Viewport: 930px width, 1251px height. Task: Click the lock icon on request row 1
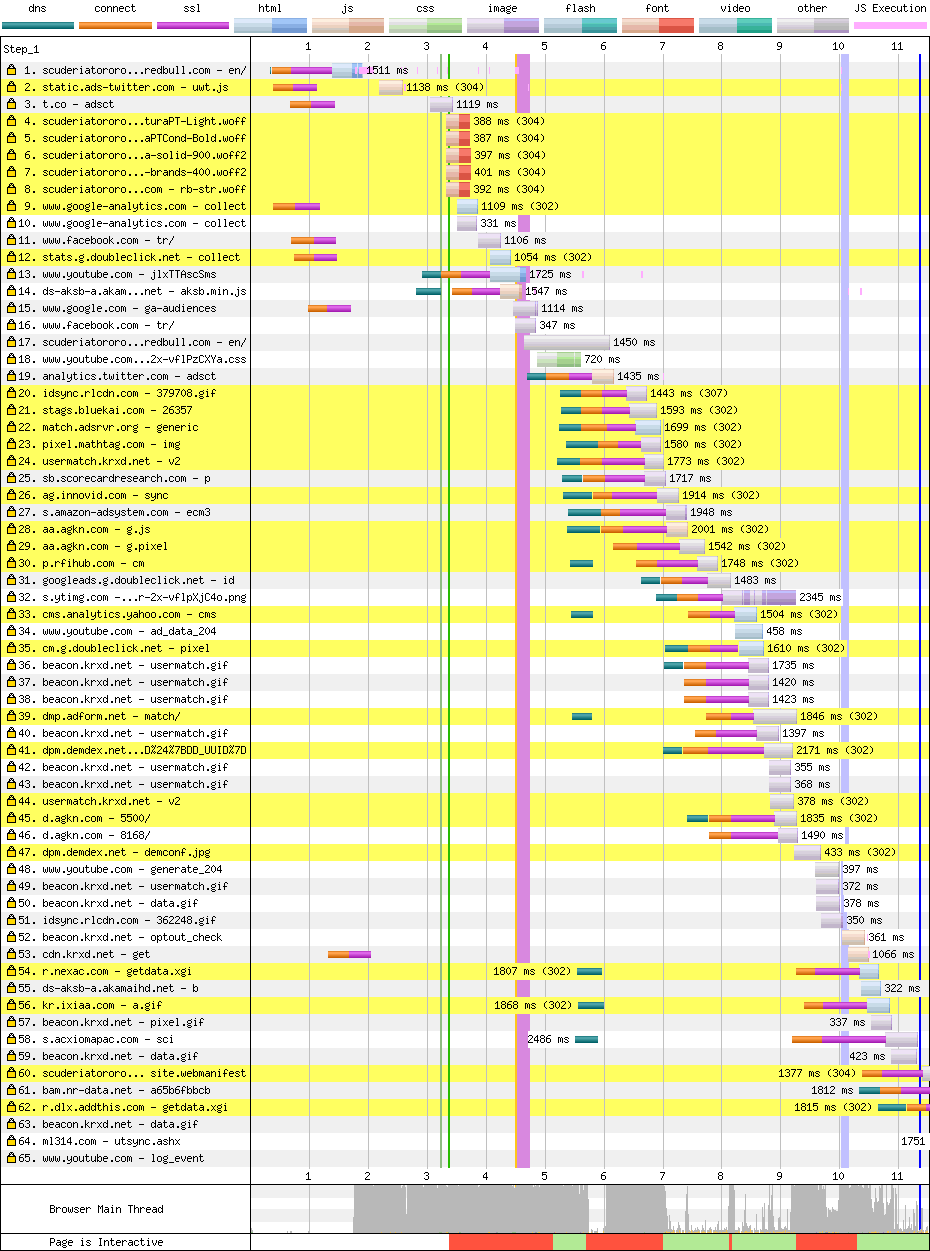[x=12, y=70]
